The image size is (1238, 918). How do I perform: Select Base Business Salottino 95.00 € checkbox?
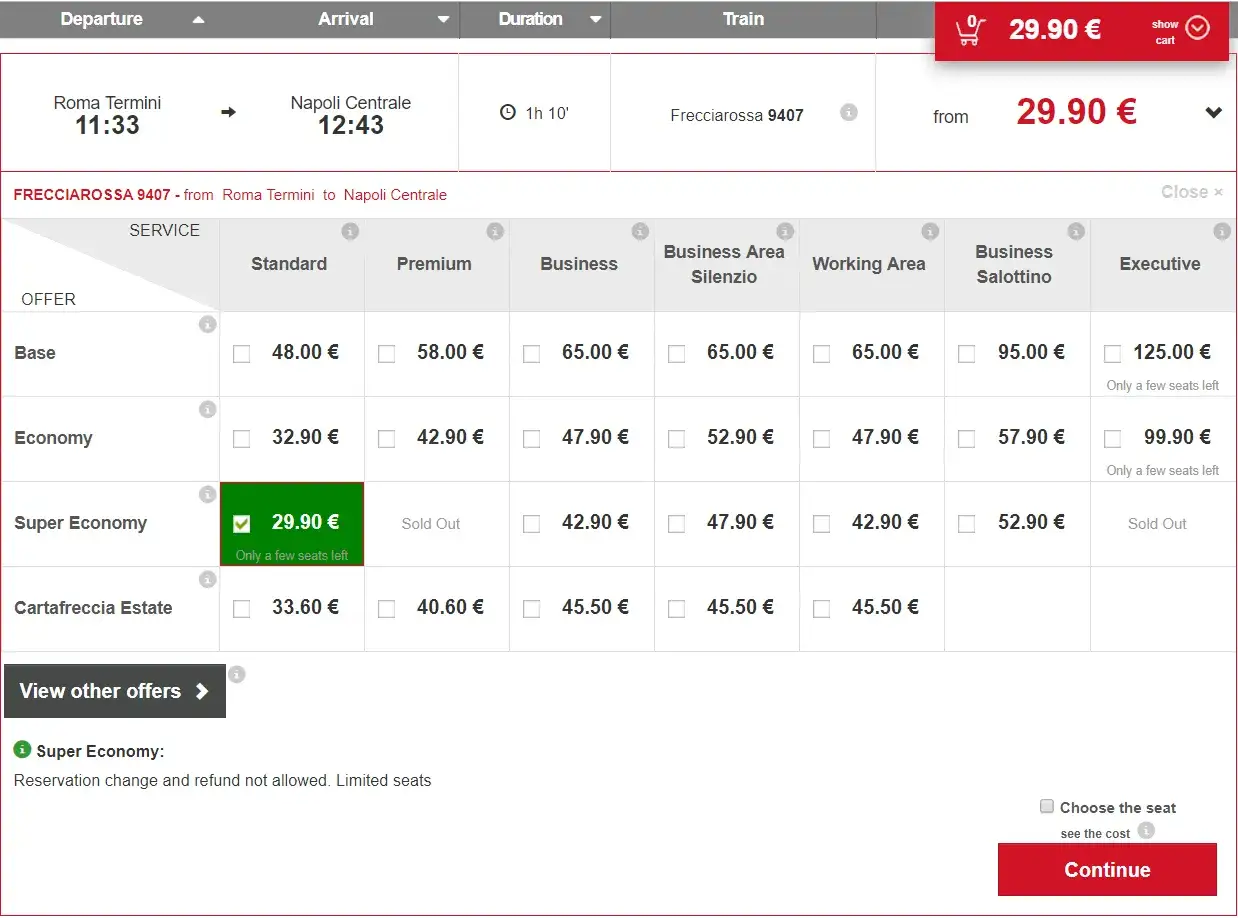[967, 354]
